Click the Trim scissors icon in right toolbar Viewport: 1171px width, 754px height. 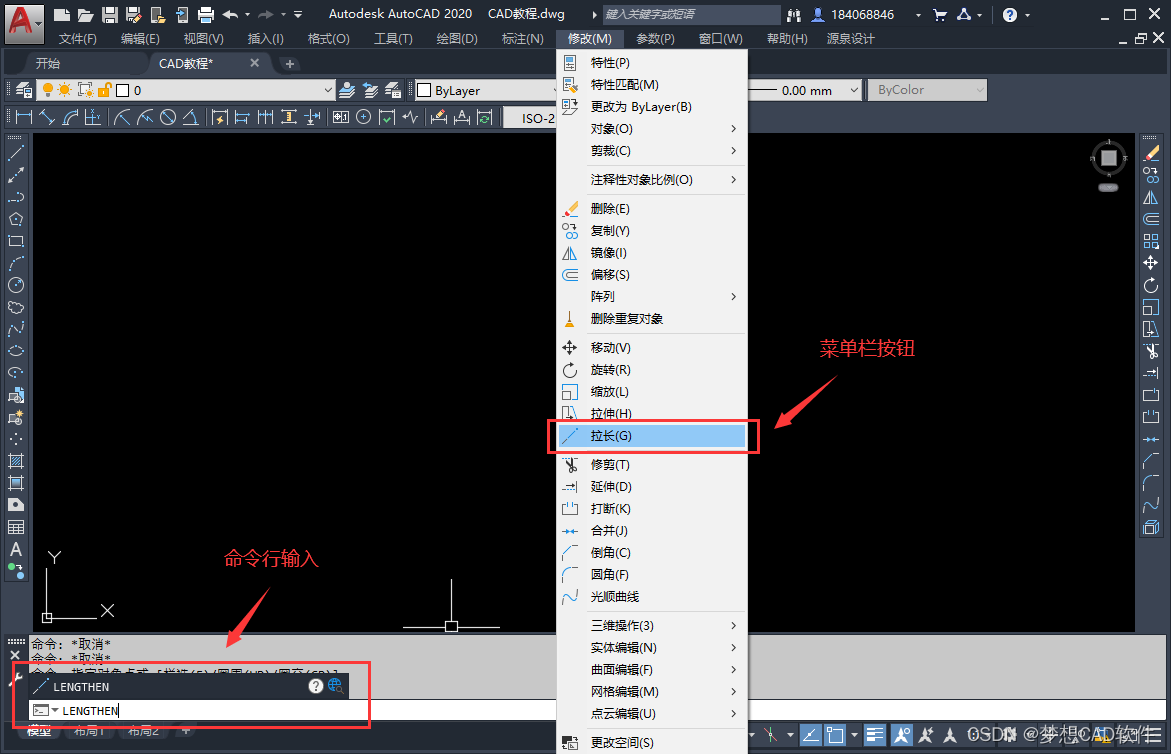click(x=1151, y=351)
